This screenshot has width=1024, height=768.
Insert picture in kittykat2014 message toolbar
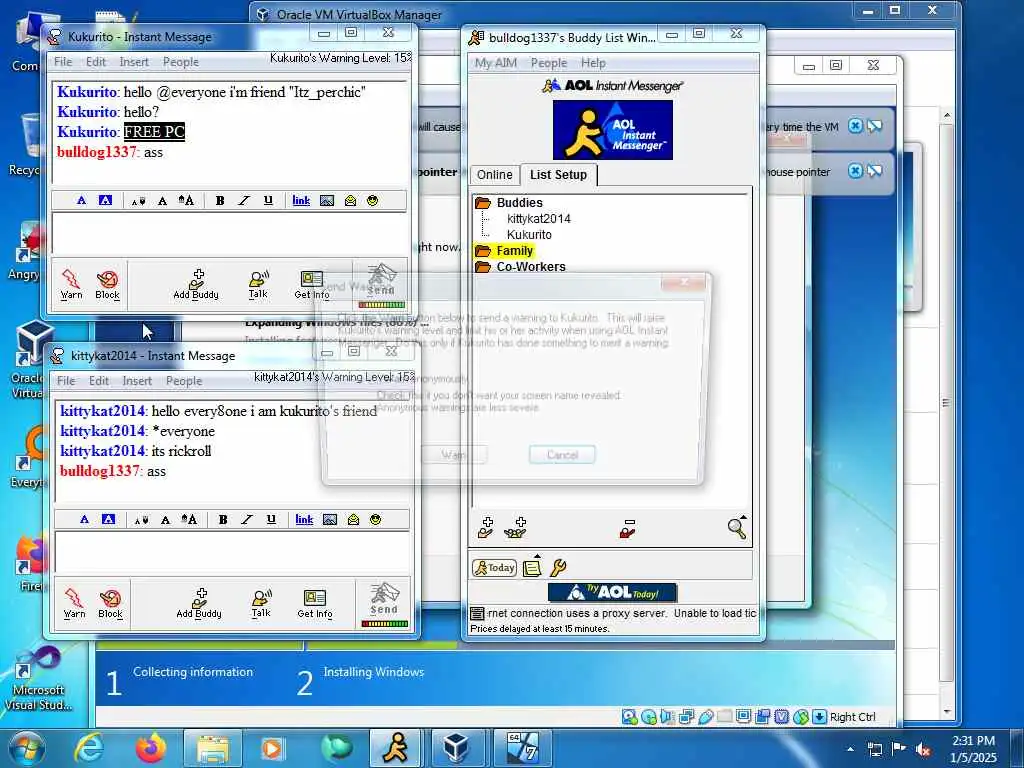pos(330,519)
